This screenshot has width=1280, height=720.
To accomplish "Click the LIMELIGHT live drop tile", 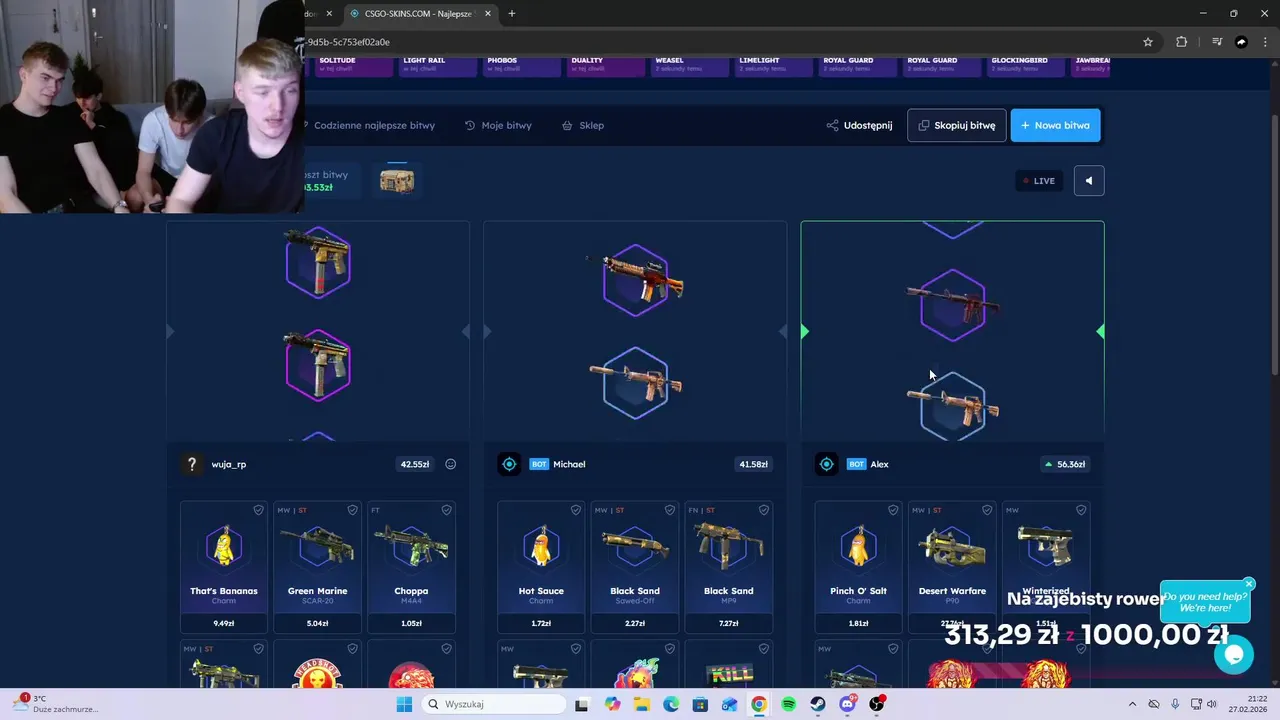I will pyautogui.click(x=775, y=66).
